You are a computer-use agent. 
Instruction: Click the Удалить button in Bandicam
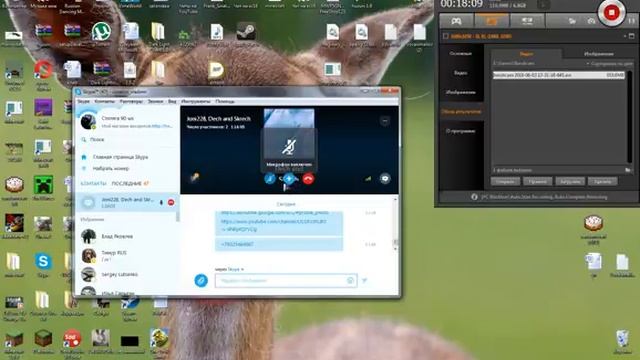602,181
